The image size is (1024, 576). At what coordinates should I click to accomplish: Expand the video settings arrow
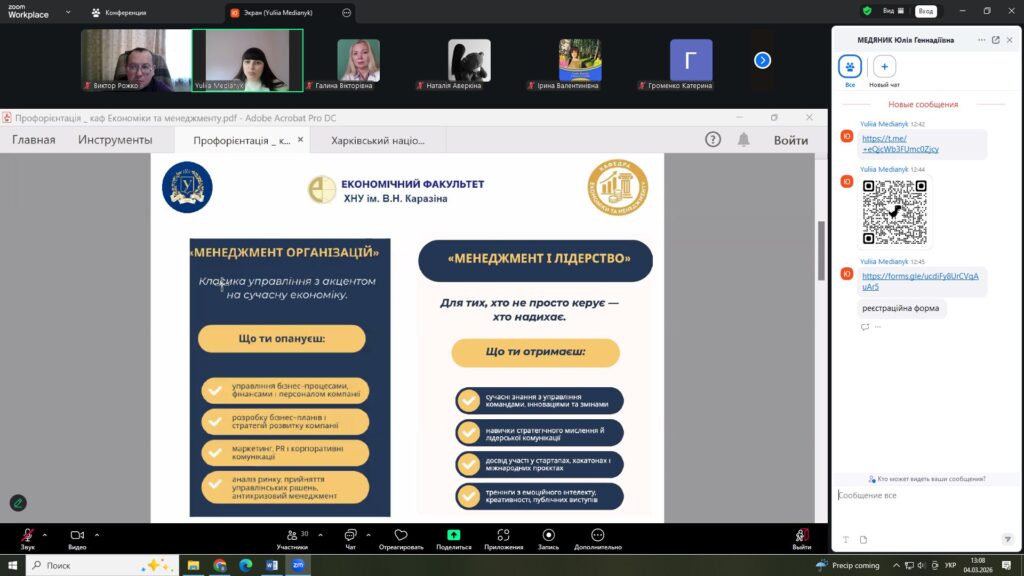97,534
